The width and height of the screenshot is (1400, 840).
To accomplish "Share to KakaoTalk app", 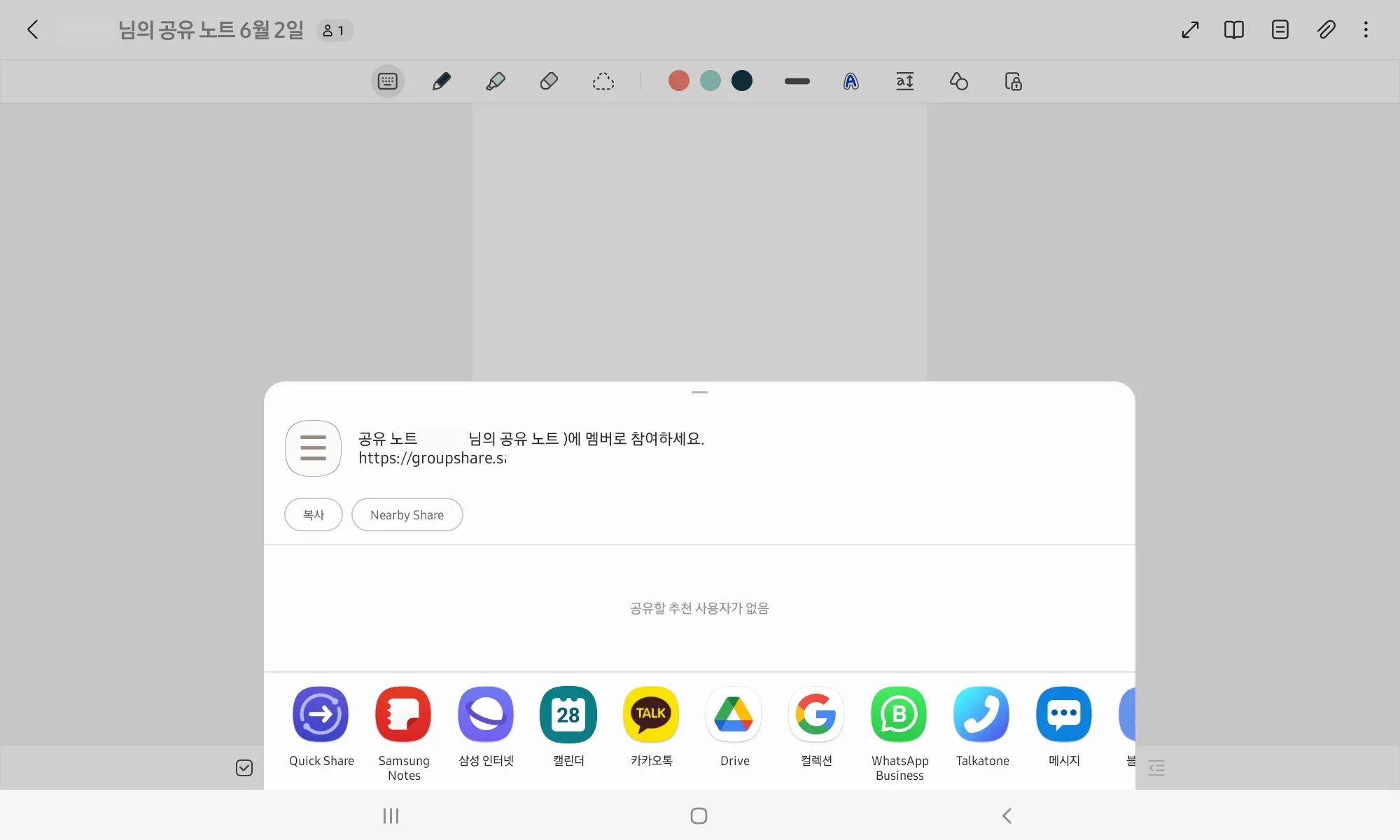I will point(651,714).
